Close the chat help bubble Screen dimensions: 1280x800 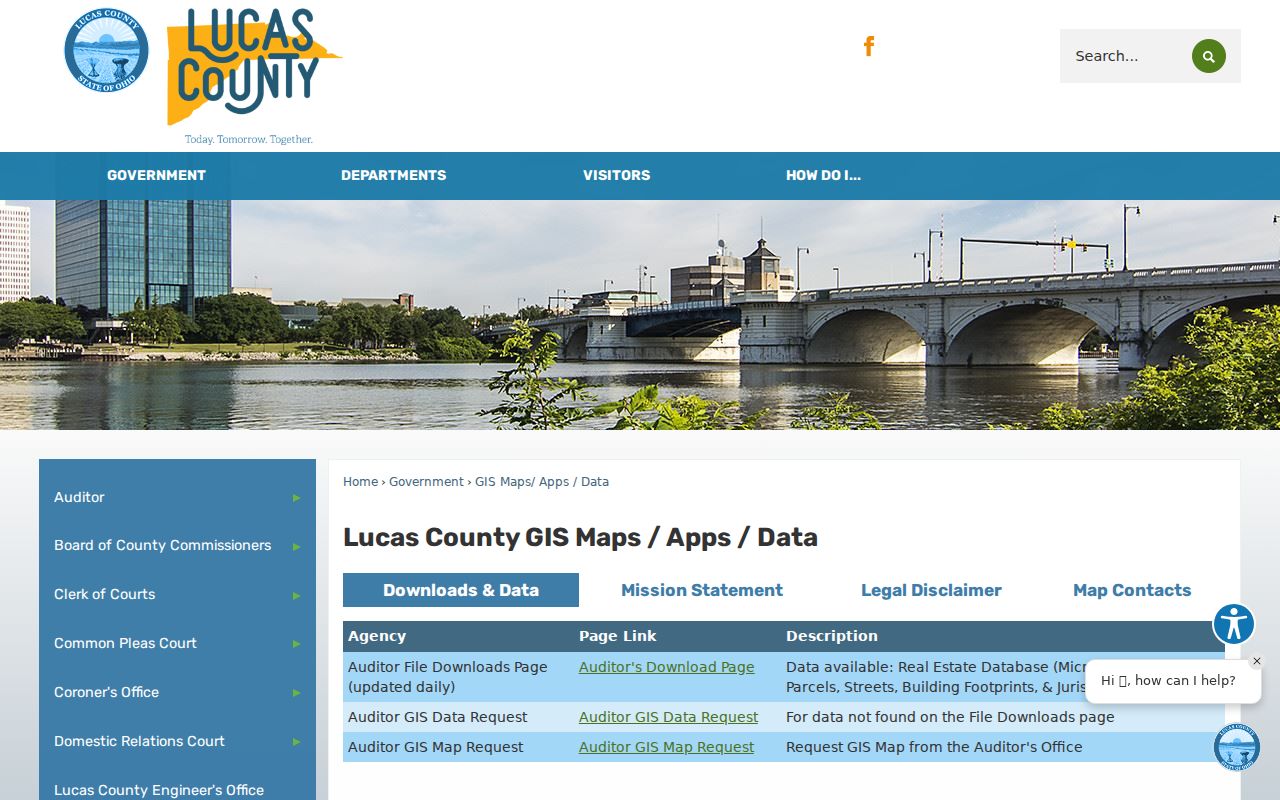(x=1257, y=661)
